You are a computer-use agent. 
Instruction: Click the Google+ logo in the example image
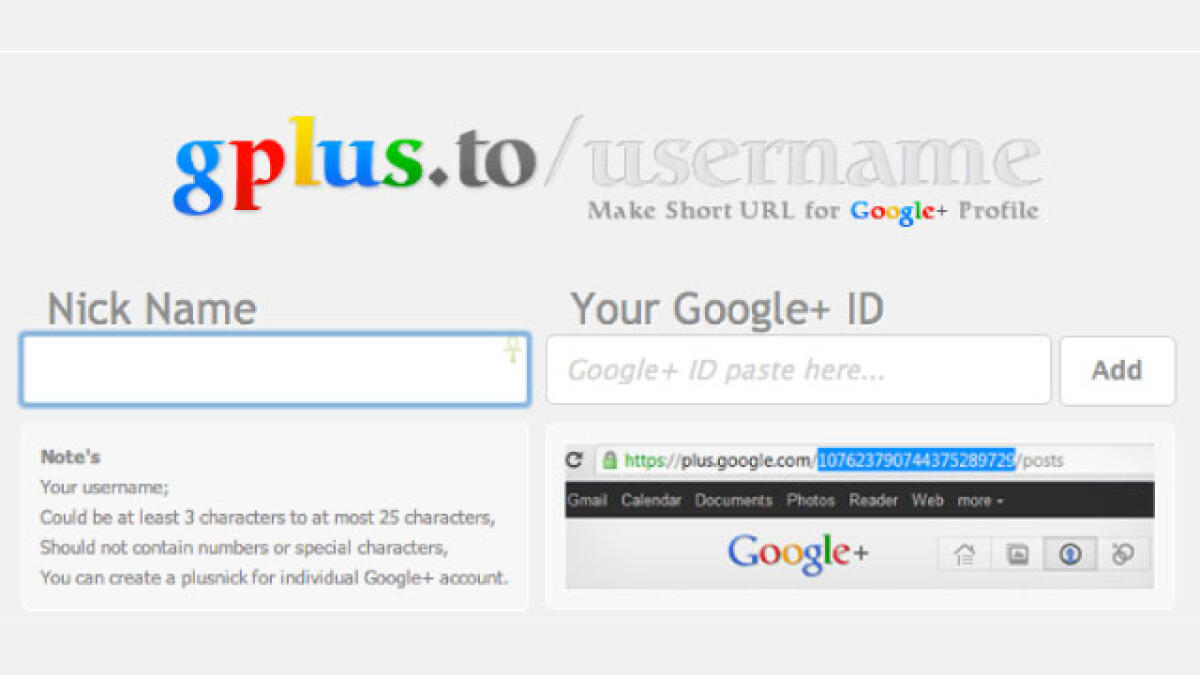pyautogui.click(x=798, y=555)
